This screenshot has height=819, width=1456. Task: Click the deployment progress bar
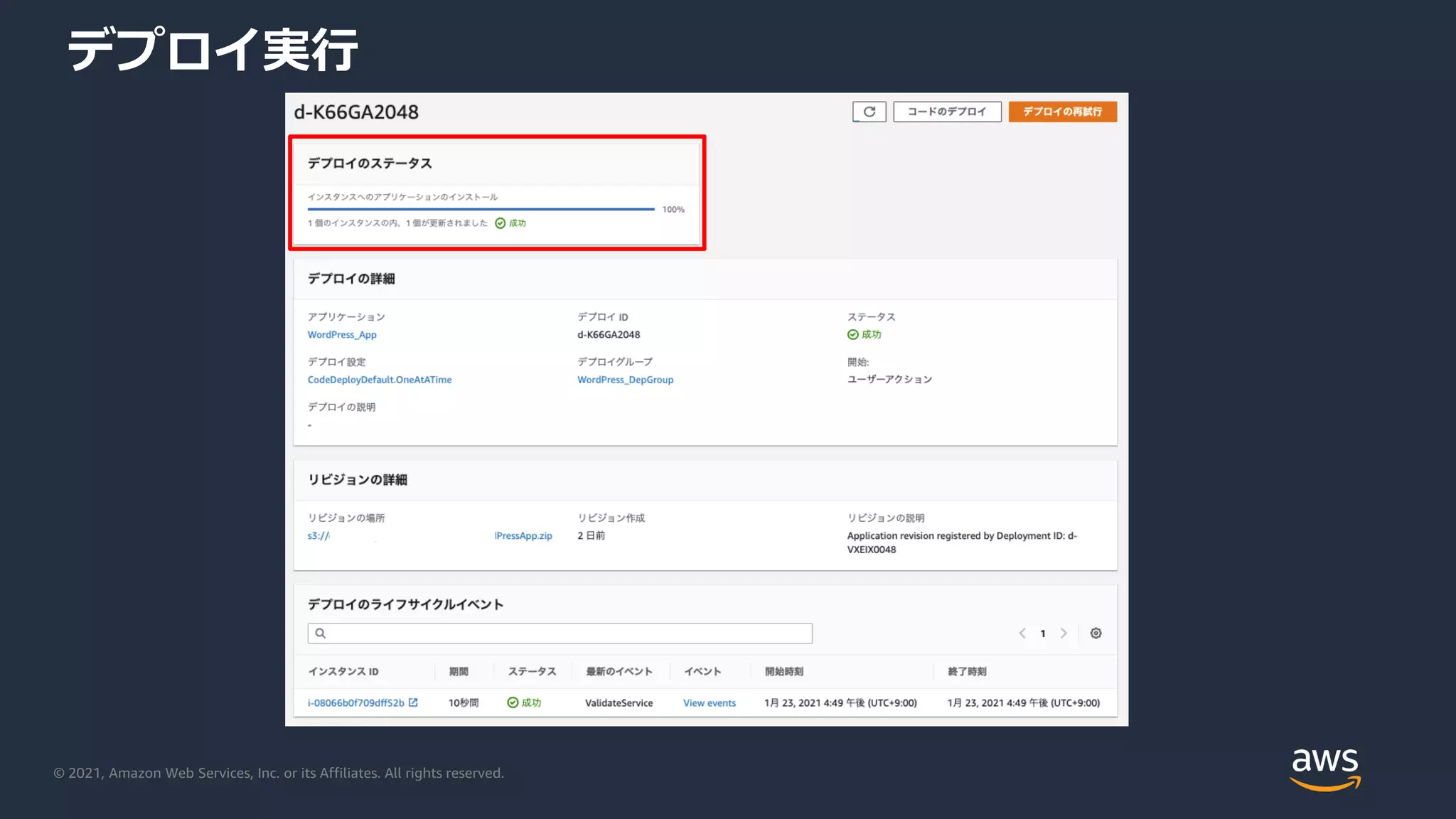[481, 209]
